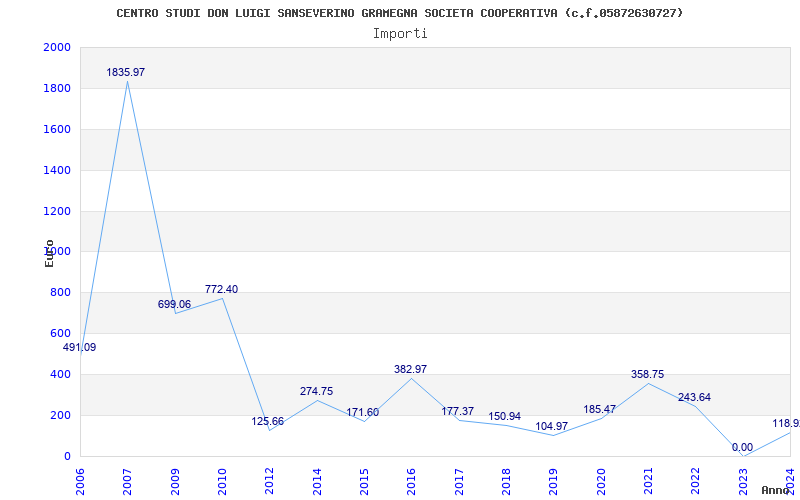Image resolution: width=800 pixels, height=500 pixels.
Task: Click the x-axis year 2021
Action: (x=648, y=481)
